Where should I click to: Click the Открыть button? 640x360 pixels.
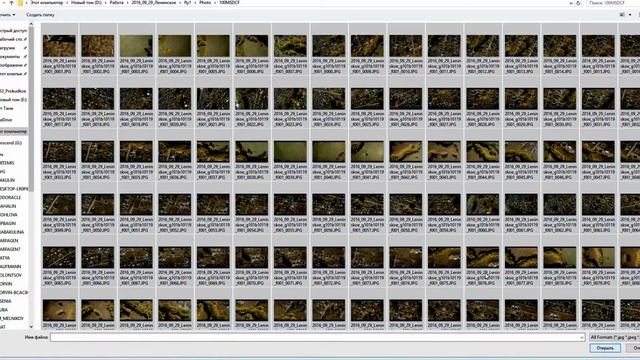point(605,348)
